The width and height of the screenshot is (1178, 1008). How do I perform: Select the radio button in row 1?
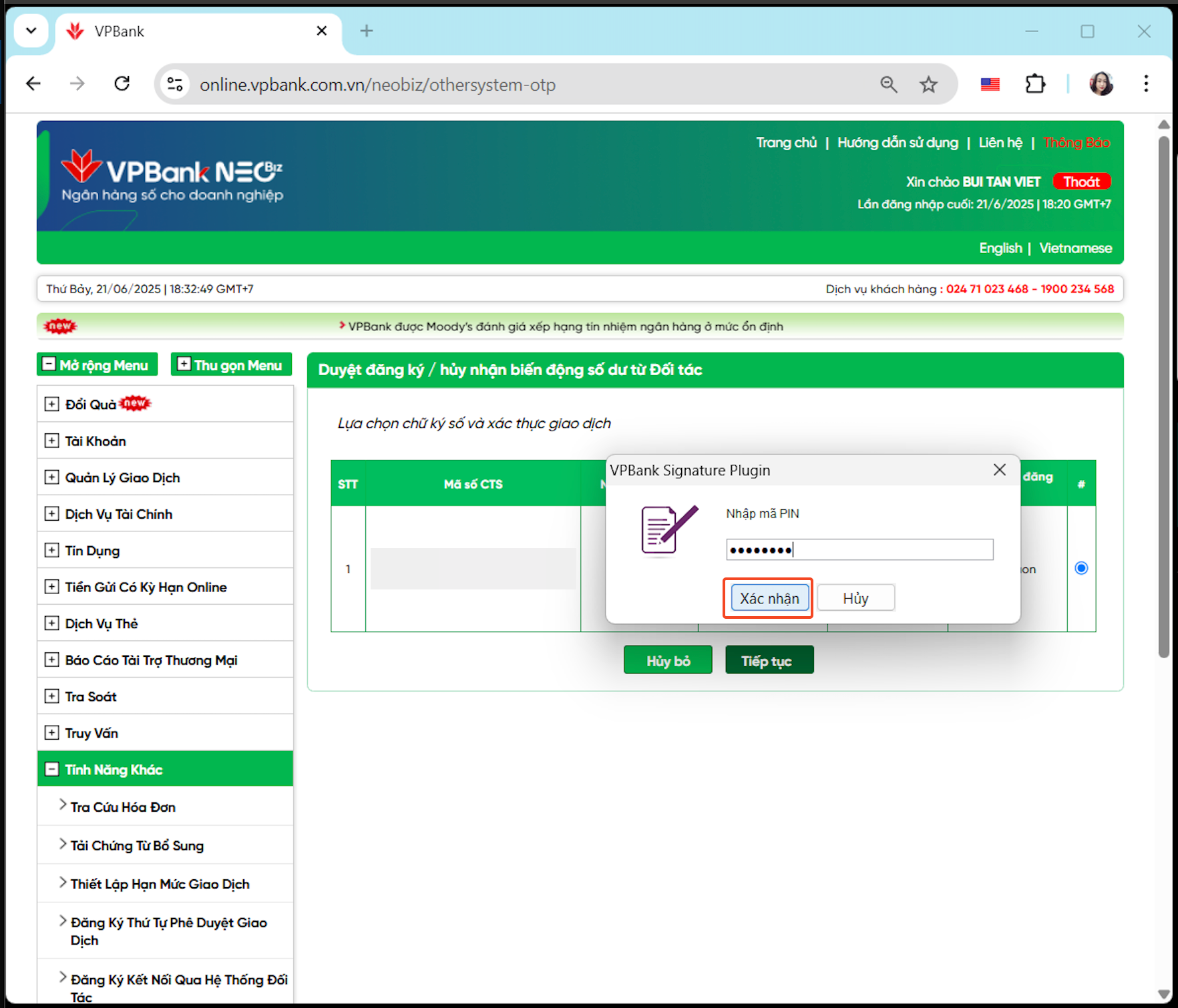click(x=1081, y=568)
